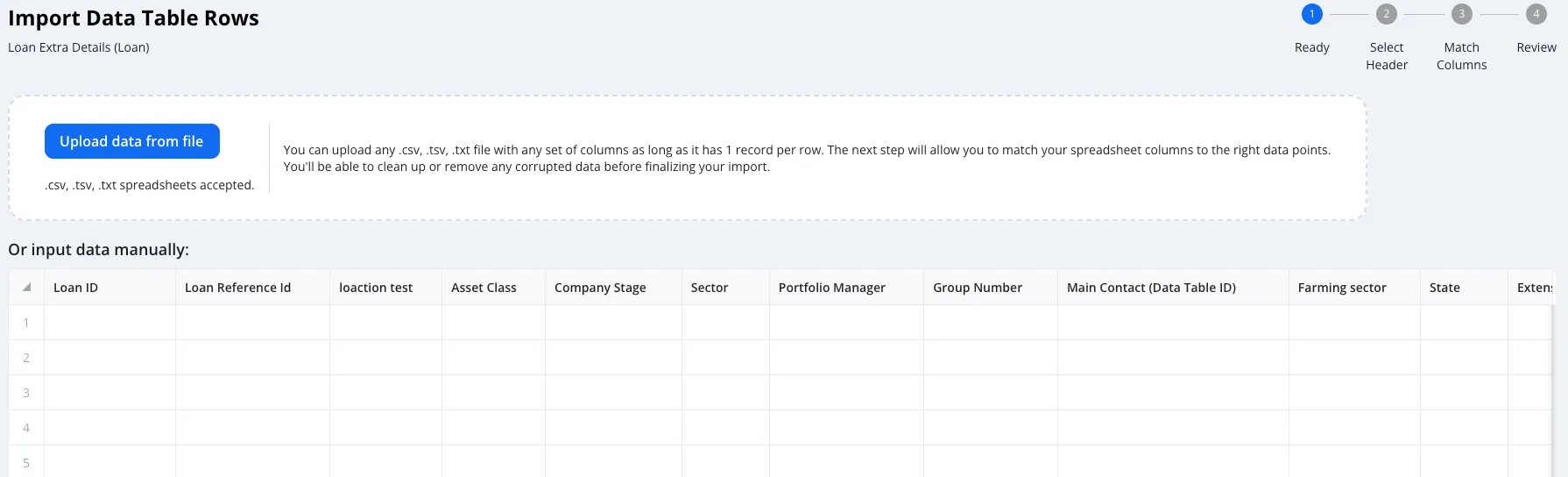This screenshot has width=1568, height=477.
Task: Click the row 1 Farming sector cell
Action: pyautogui.click(x=1354, y=323)
